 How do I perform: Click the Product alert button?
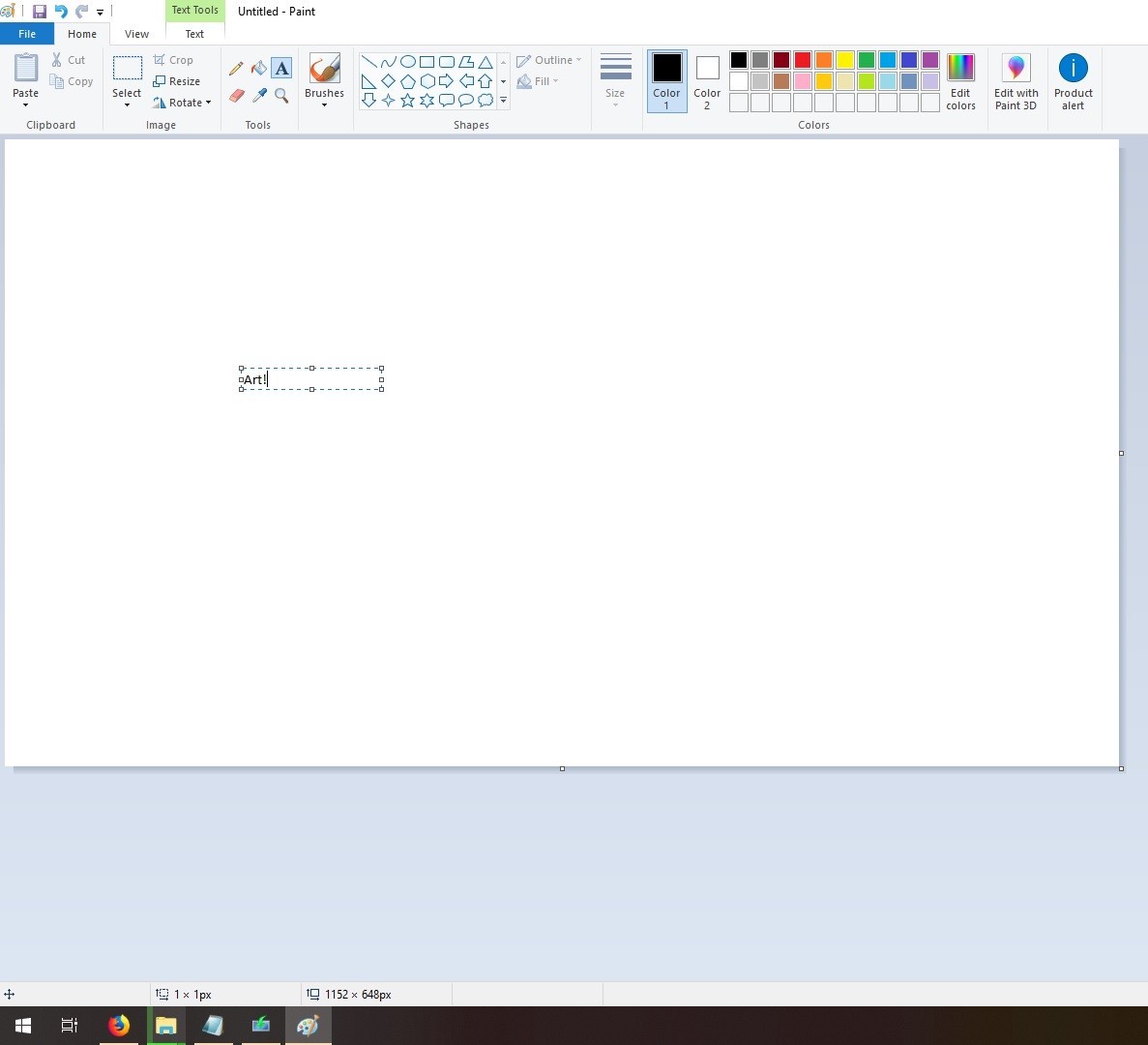pos(1074,81)
